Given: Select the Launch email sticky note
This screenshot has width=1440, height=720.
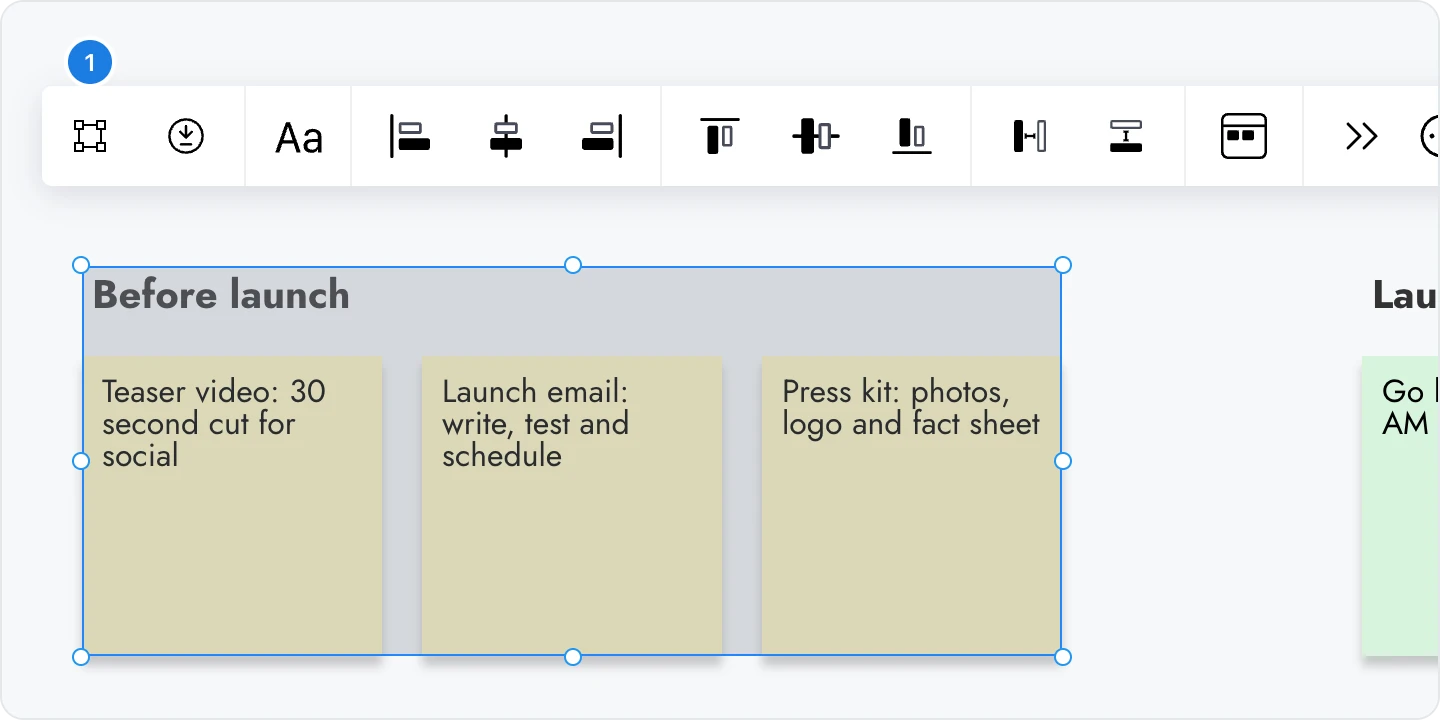Looking at the screenshot, I should [x=572, y=506].
